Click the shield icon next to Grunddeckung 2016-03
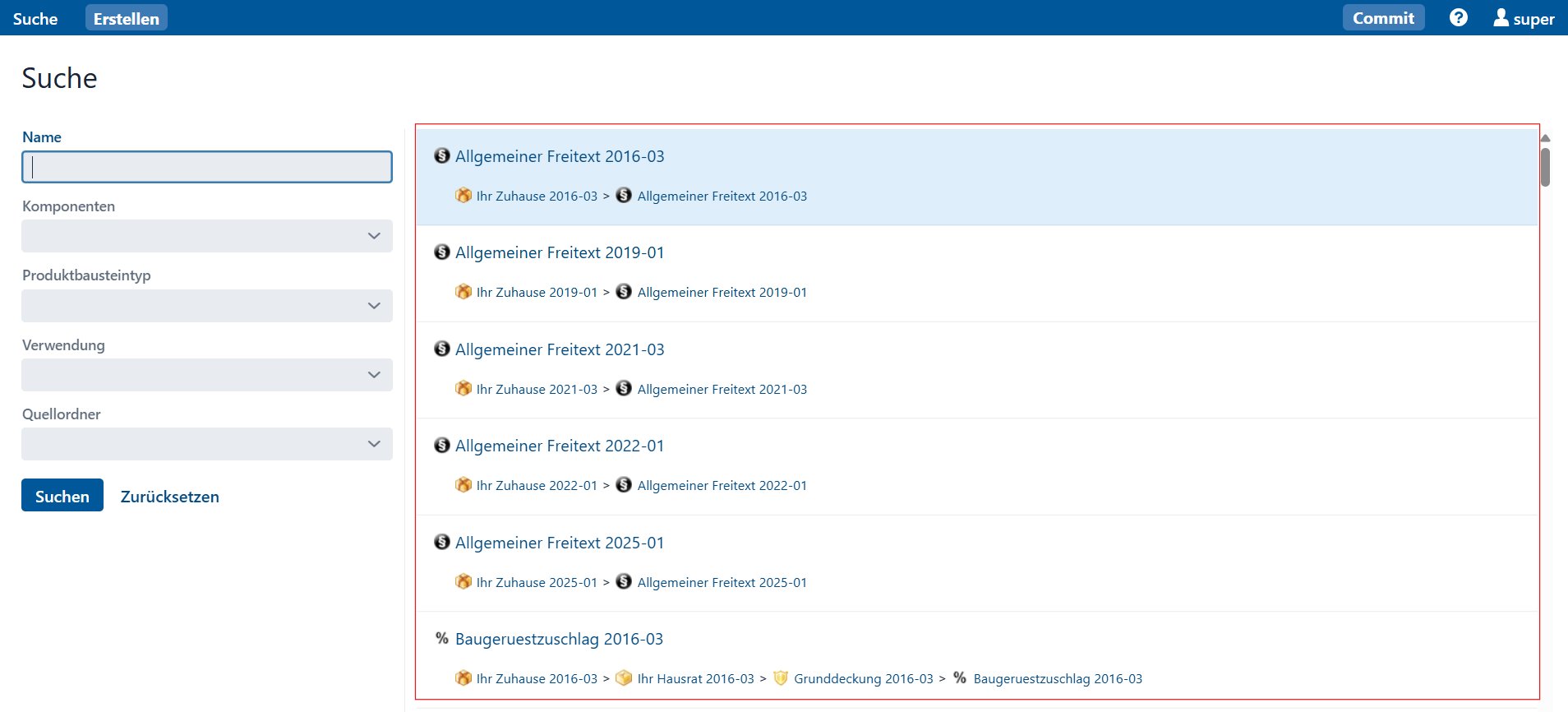Image resolution: width=1568 pixels, height=712 pixels. click(x=781, y=678)
